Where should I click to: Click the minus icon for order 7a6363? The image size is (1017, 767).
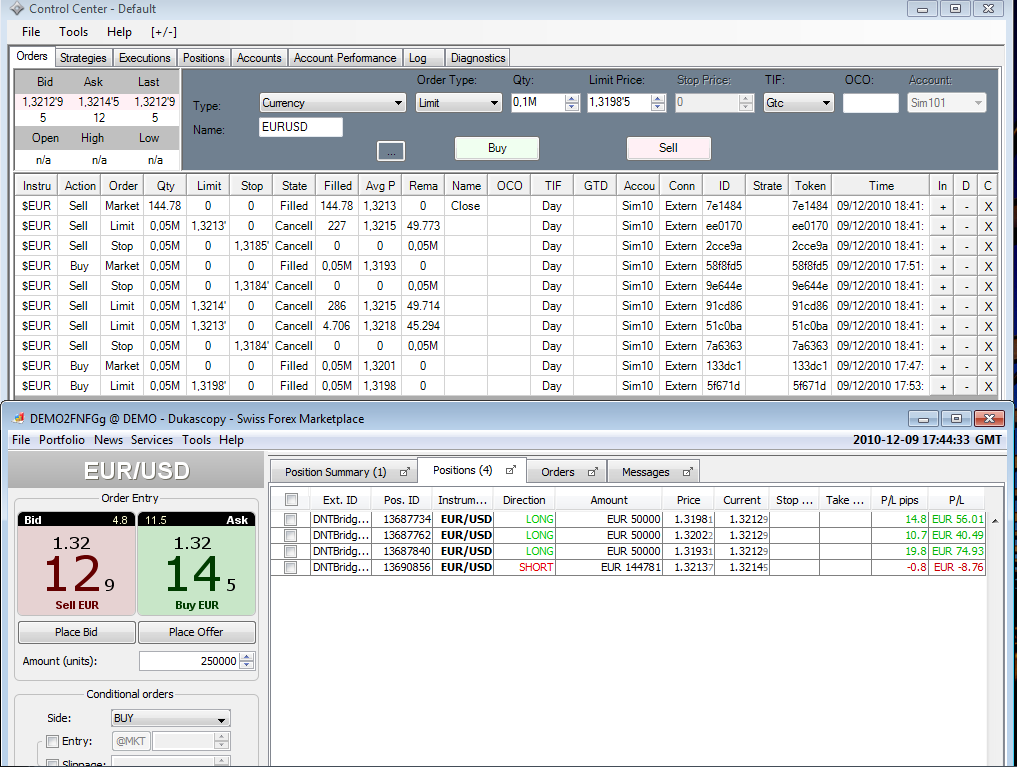[966, 346]
